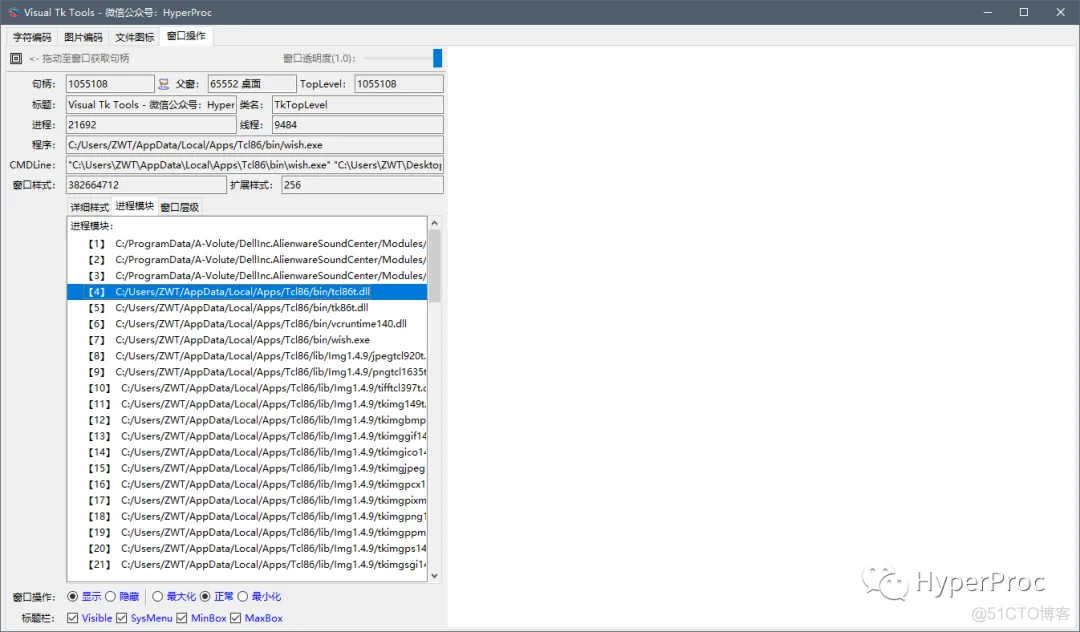
Task: Open the 字符编码 tab
Action: point(32,37)
